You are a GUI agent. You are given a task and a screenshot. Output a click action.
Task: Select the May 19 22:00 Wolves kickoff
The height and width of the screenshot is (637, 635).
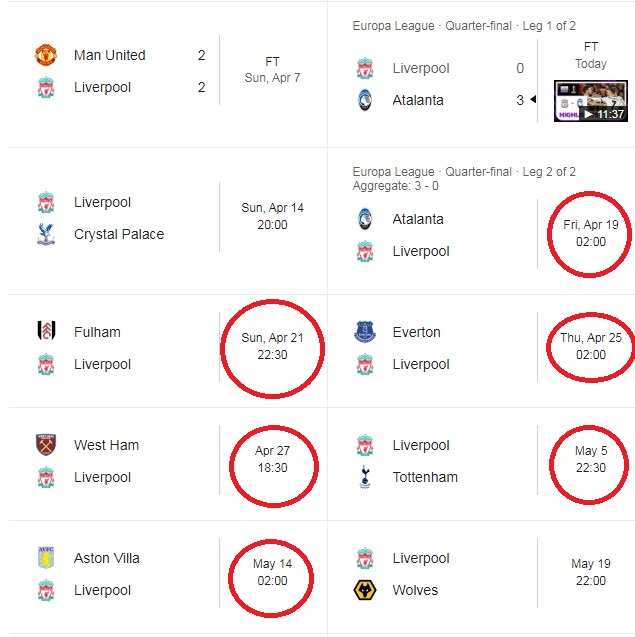click(x=591, y=572)
